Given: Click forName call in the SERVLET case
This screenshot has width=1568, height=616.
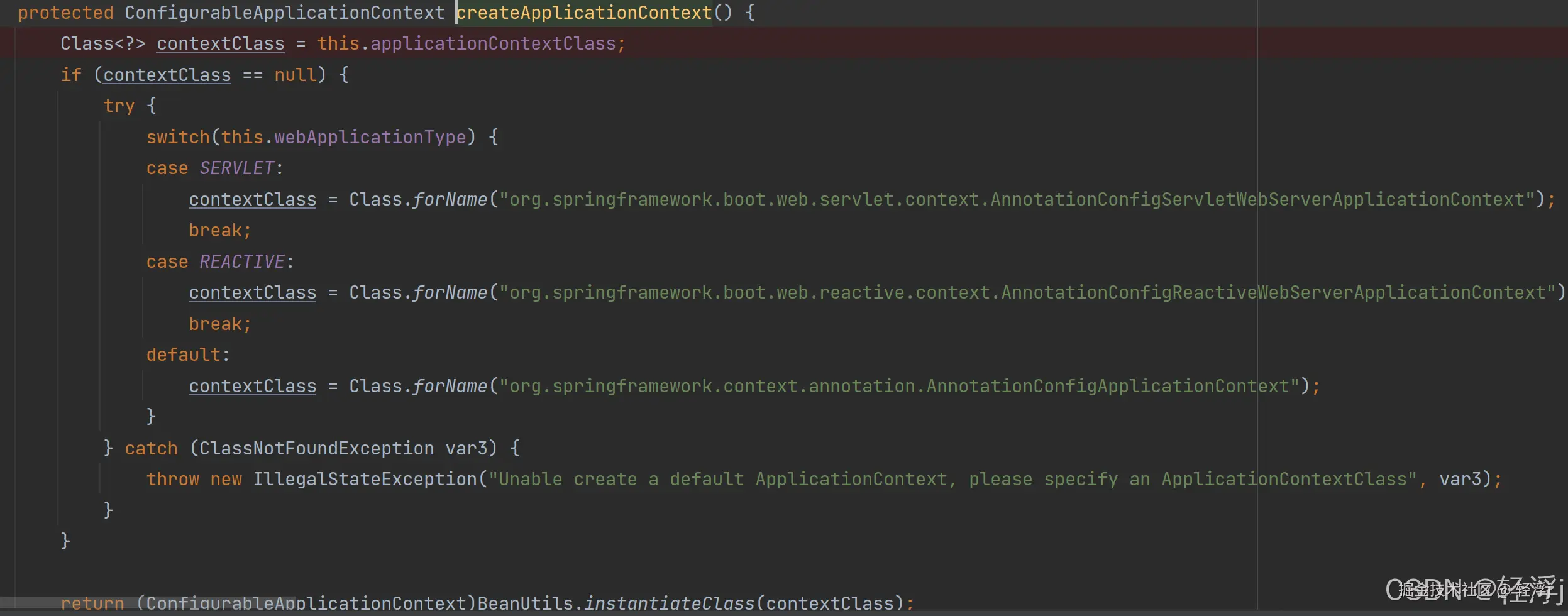Looking at the screenshot, I should [450, 199].
